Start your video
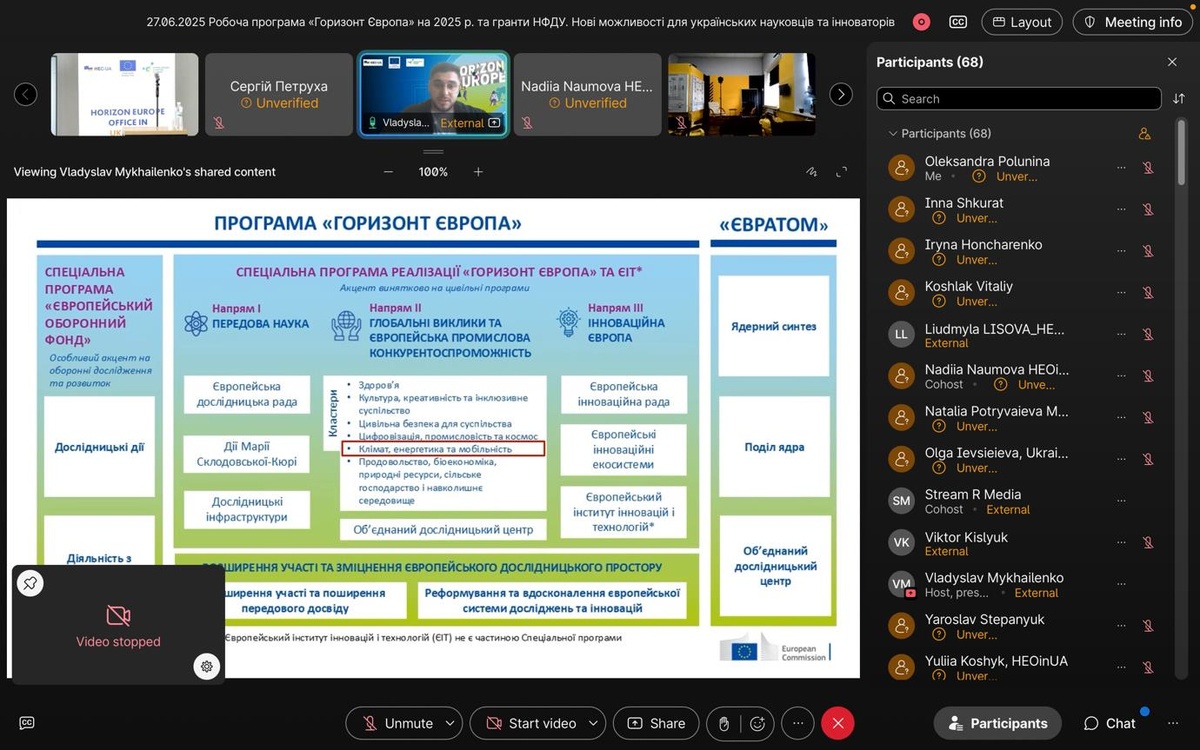 tap(531, 723)
